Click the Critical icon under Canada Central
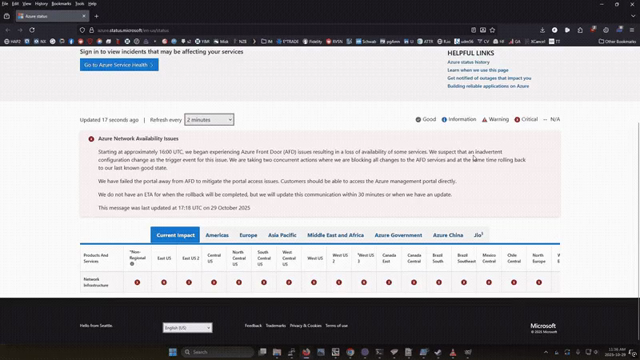The image size is (640, 360). click(x=414, y=282)
